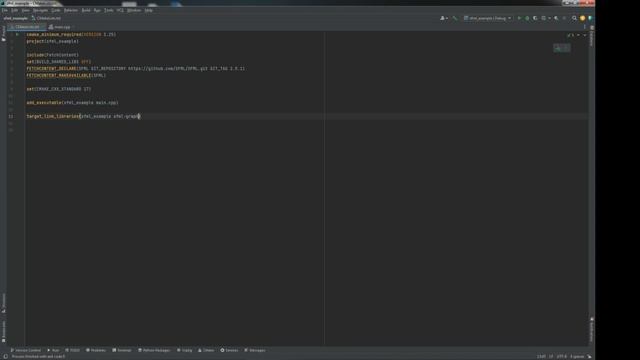Open the Tools menu
The height and width of the screenshot is (360, 640).
[109, 10]
